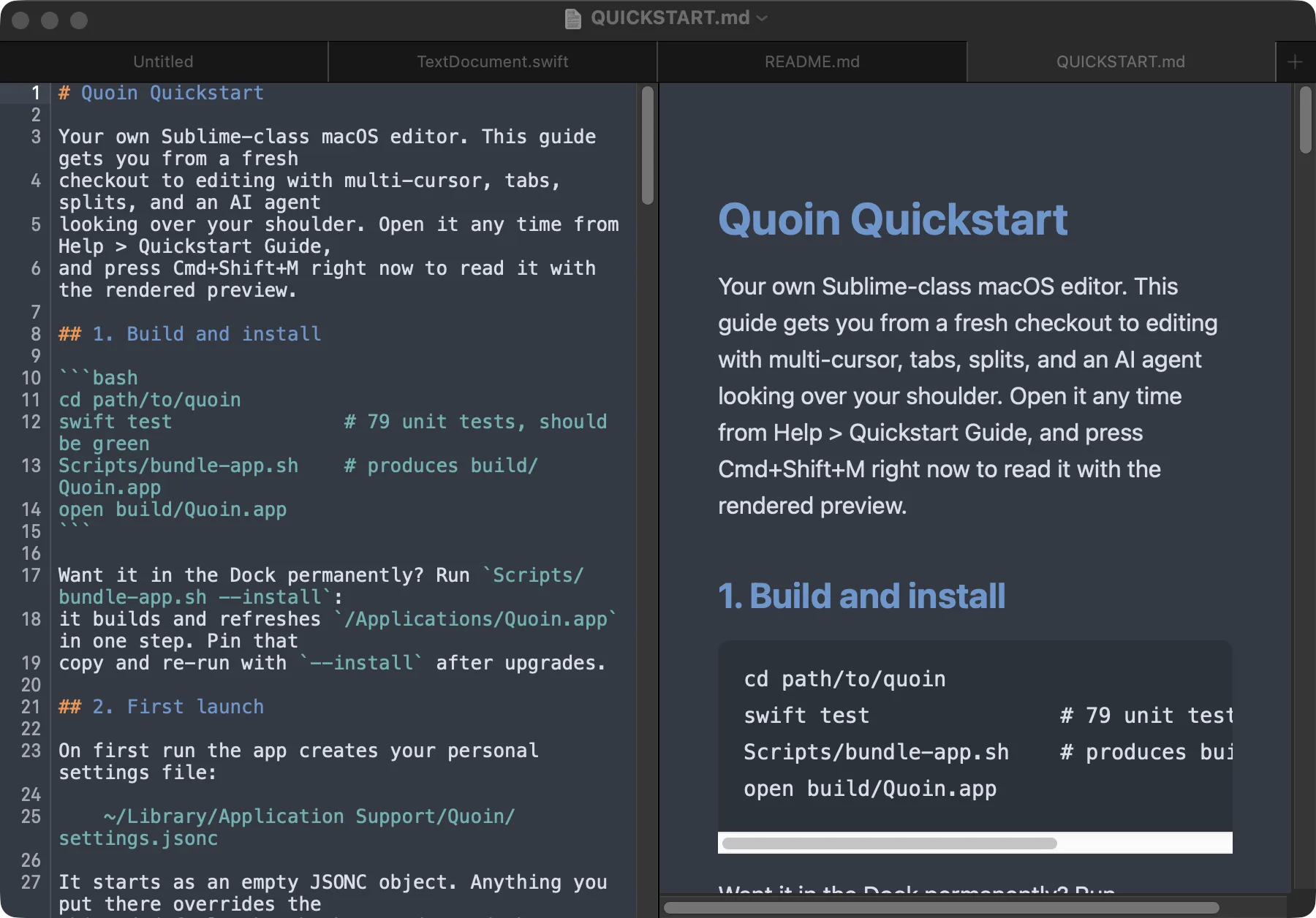Open the QUICKSTART.md title dropdown chevron
The width and height of the screenshot is (1316, 918).
click(x=763, y=18)
